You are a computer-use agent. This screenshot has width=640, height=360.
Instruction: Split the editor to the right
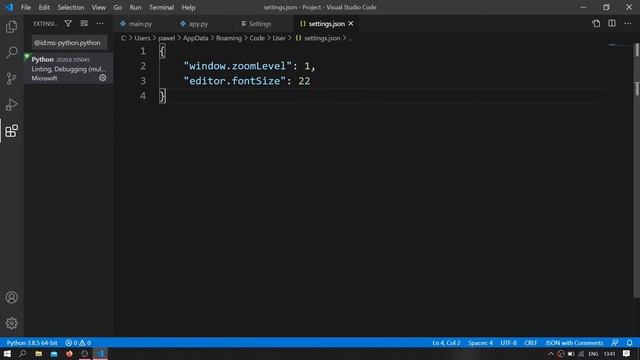pyautogui.click(x=612, y=24)
